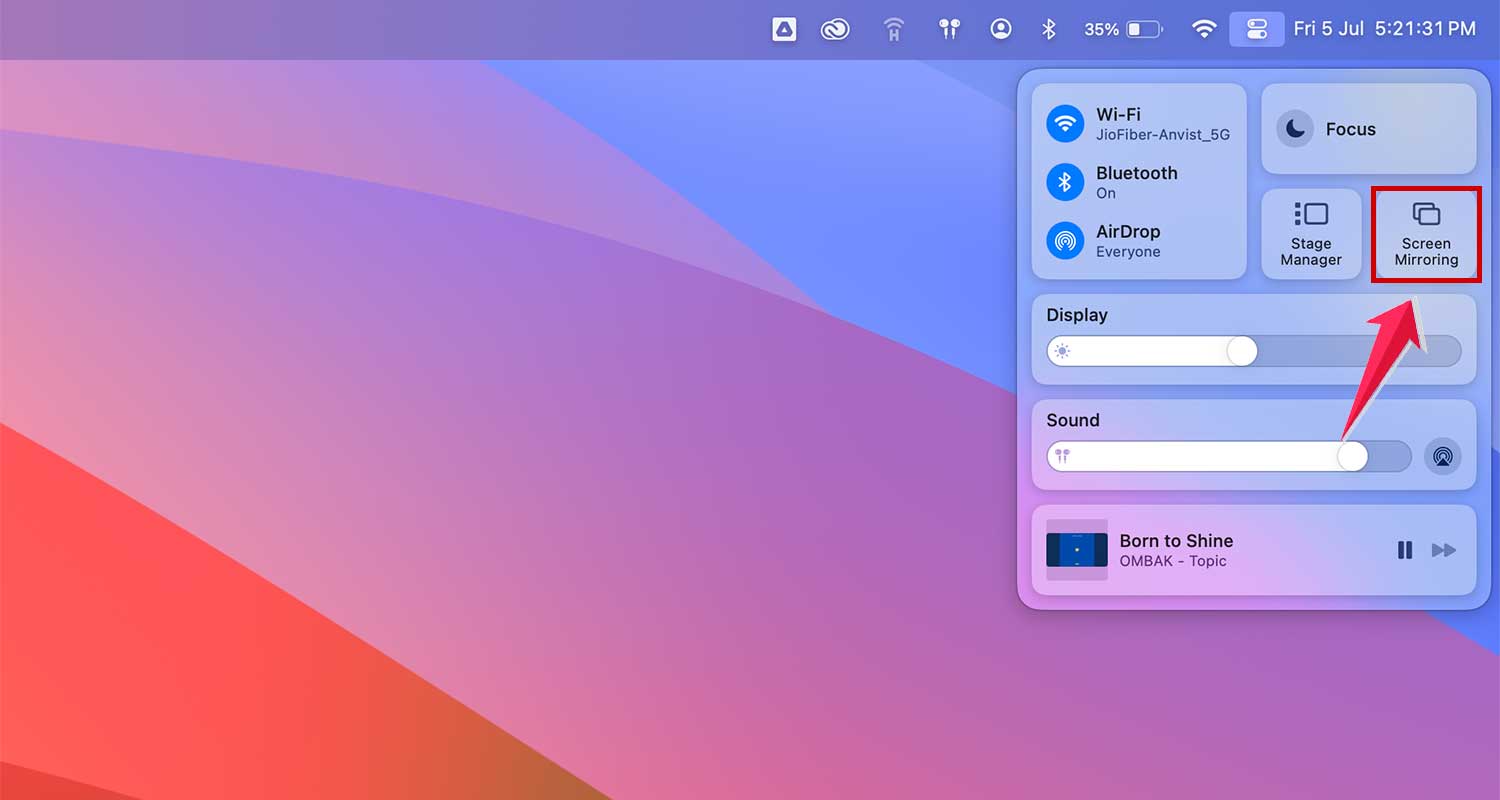Screen dimensions: 1500x800
Task: Click the AirPods icon in the menu bar
Action: [x=949, y=29]
